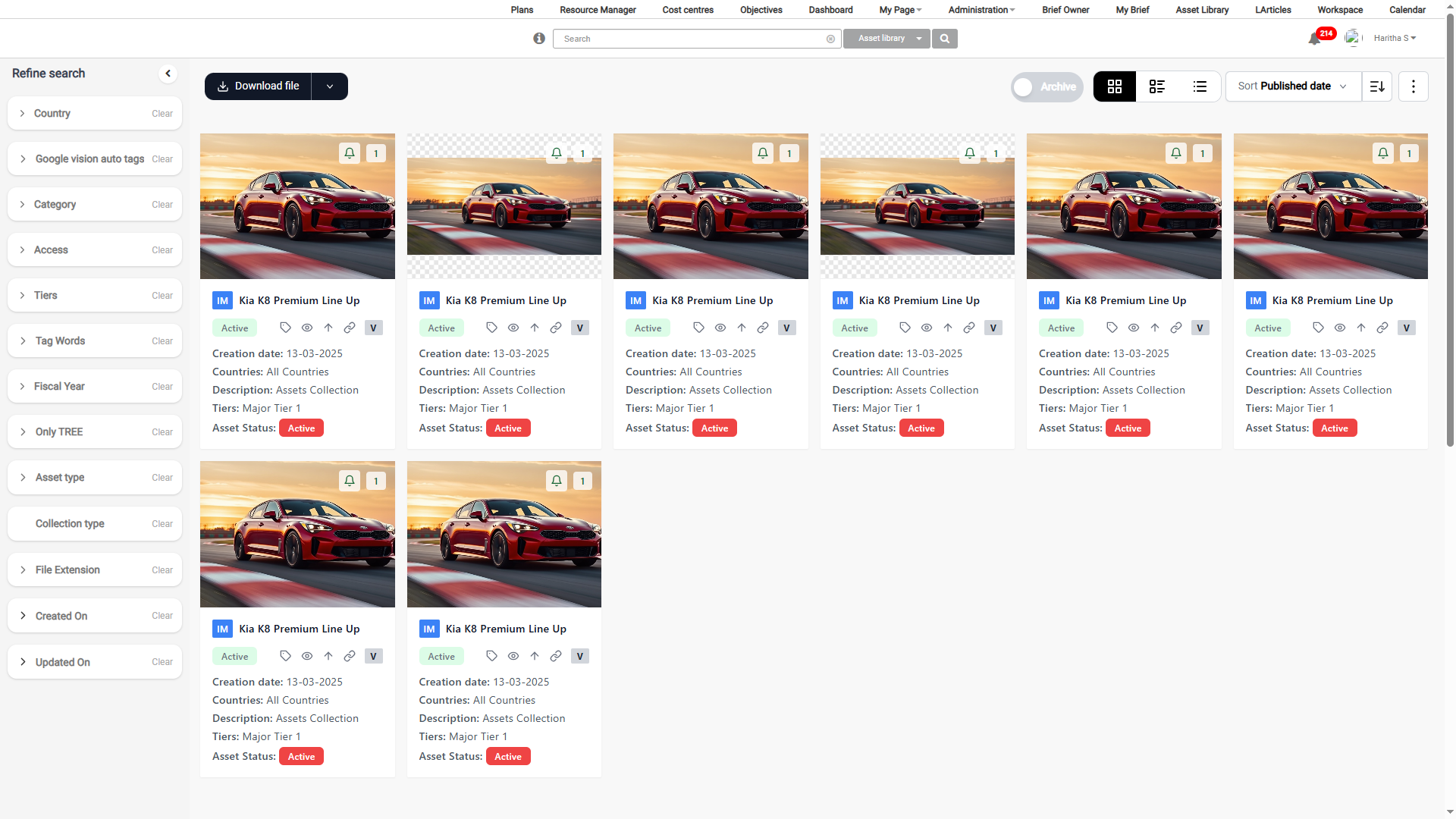Open the Haritha S account menu
Image resolution: width=1456 pixels, height=819 pixels.
pyautogui.click(x=1395, y=38)
